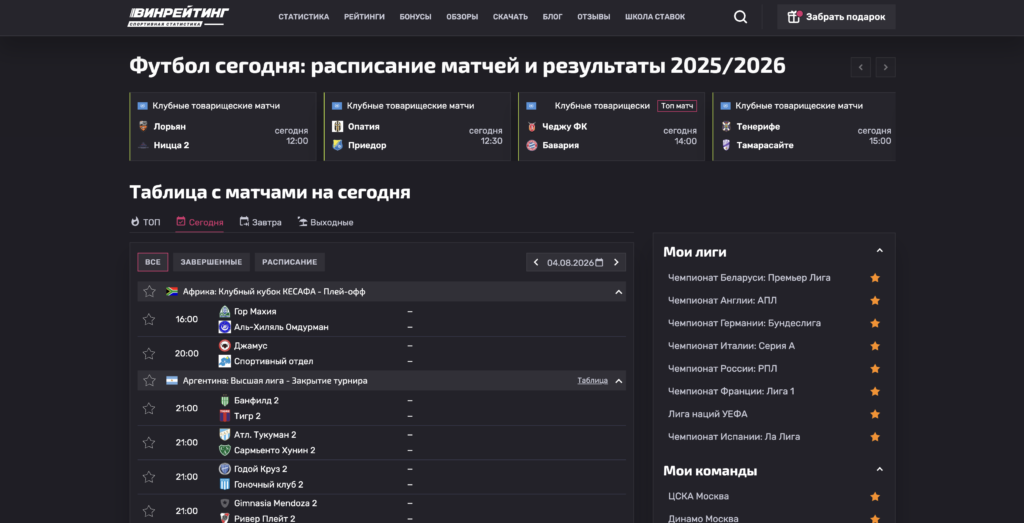The height and width of the screenshot is (523, 1024).
Task: Select the Все filter button
Action: [153, 262]
